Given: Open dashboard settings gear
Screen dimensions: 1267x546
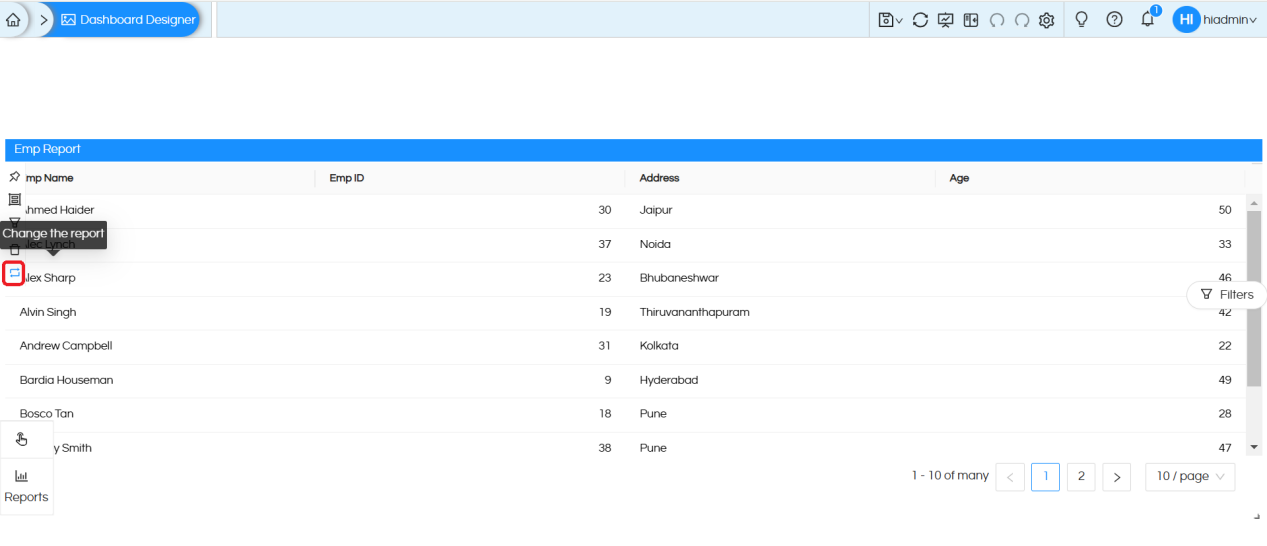Looking at the screenshot, I should (x=1047, y=20).
